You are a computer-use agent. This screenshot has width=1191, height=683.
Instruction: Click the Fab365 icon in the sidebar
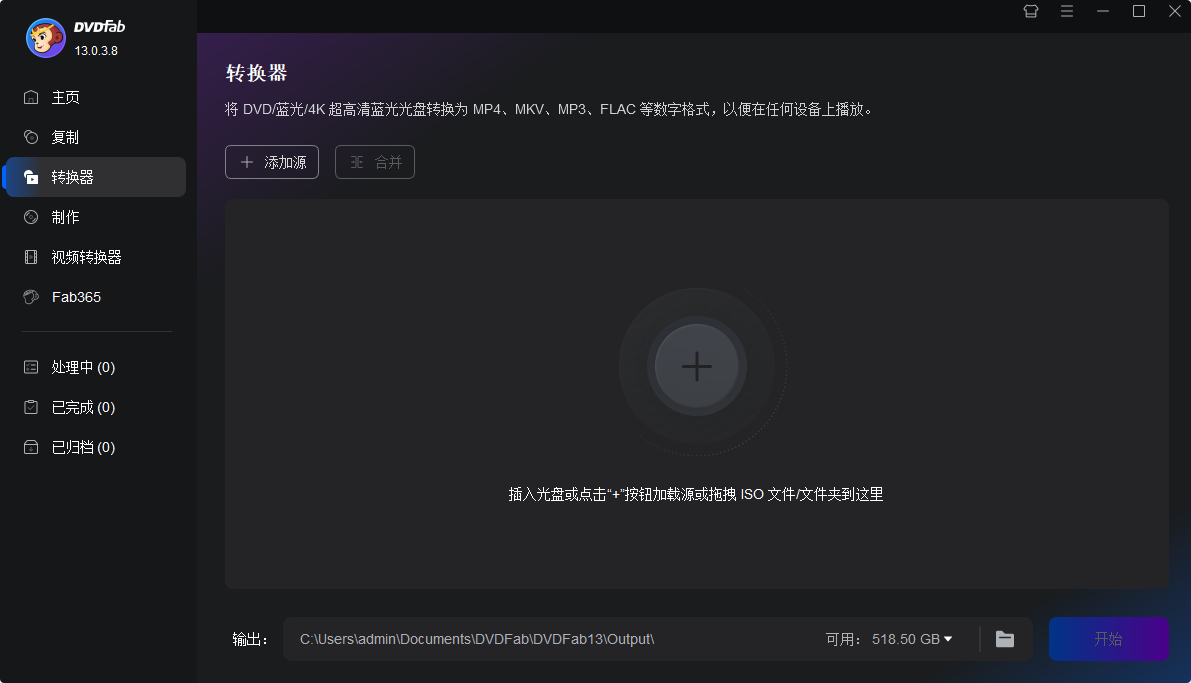(31, 297)
